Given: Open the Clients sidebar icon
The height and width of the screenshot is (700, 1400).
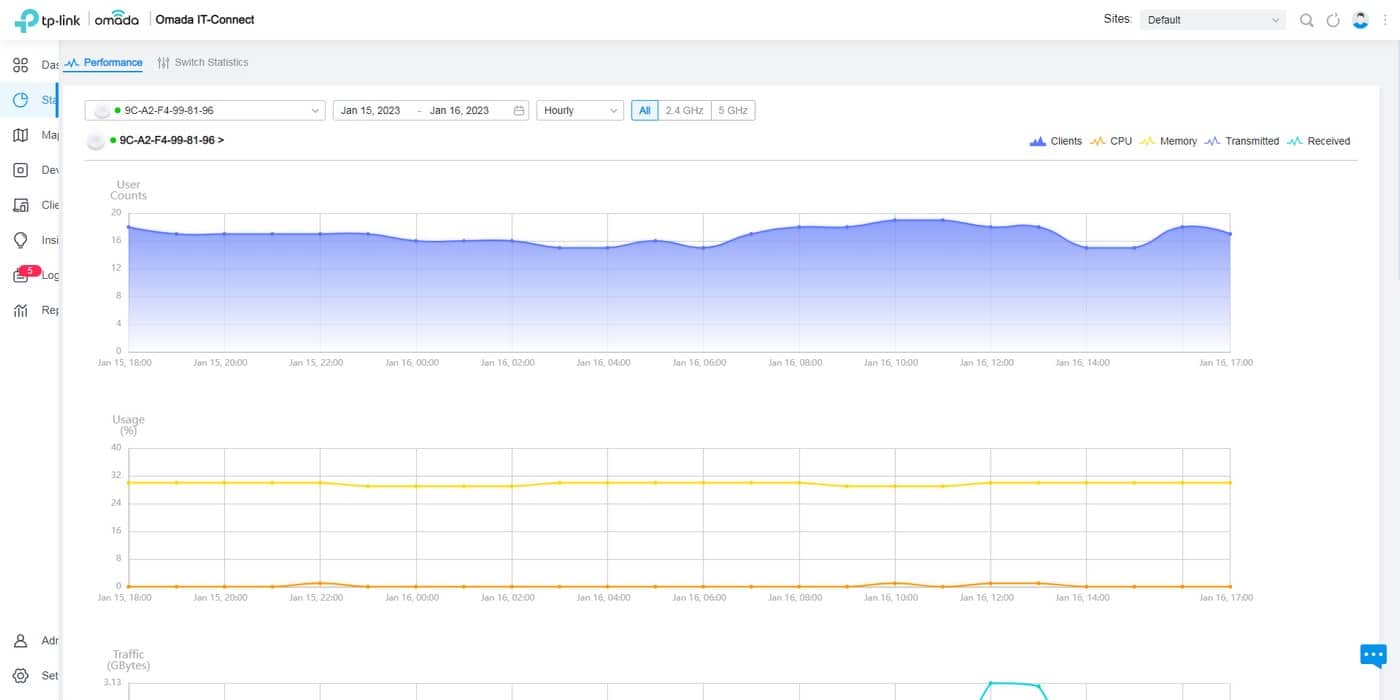Looking at the screenshot, I should pos(20,205).
